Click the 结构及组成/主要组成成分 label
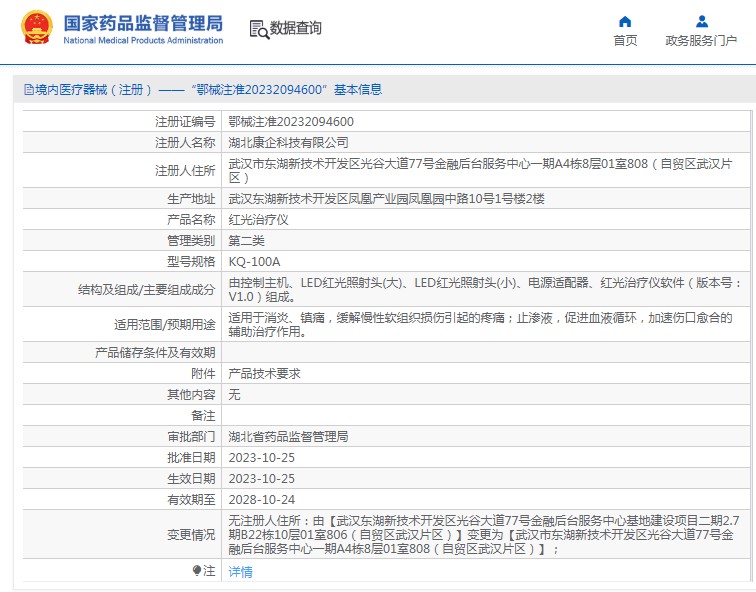 tap(147, 290)
